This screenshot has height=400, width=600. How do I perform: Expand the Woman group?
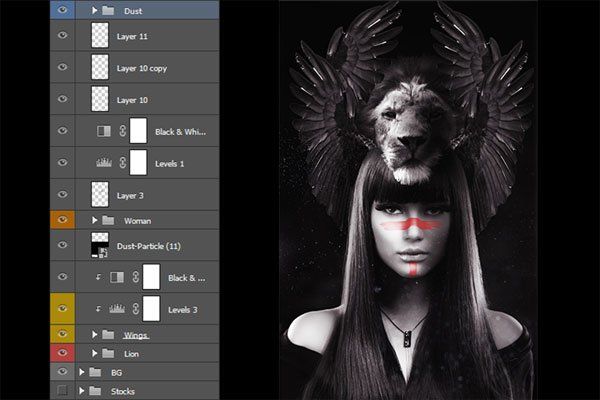pyautogui.click(x=95, y=220)
